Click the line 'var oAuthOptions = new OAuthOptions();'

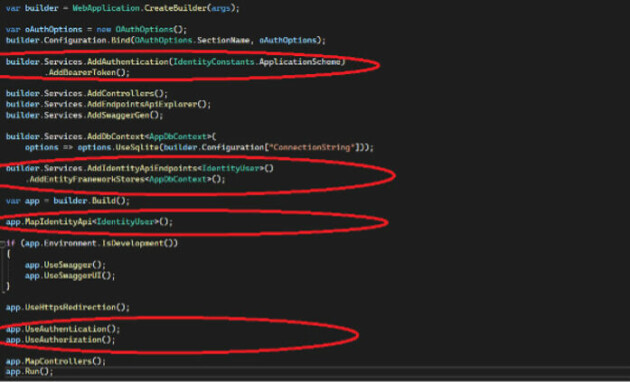point(96,30)
